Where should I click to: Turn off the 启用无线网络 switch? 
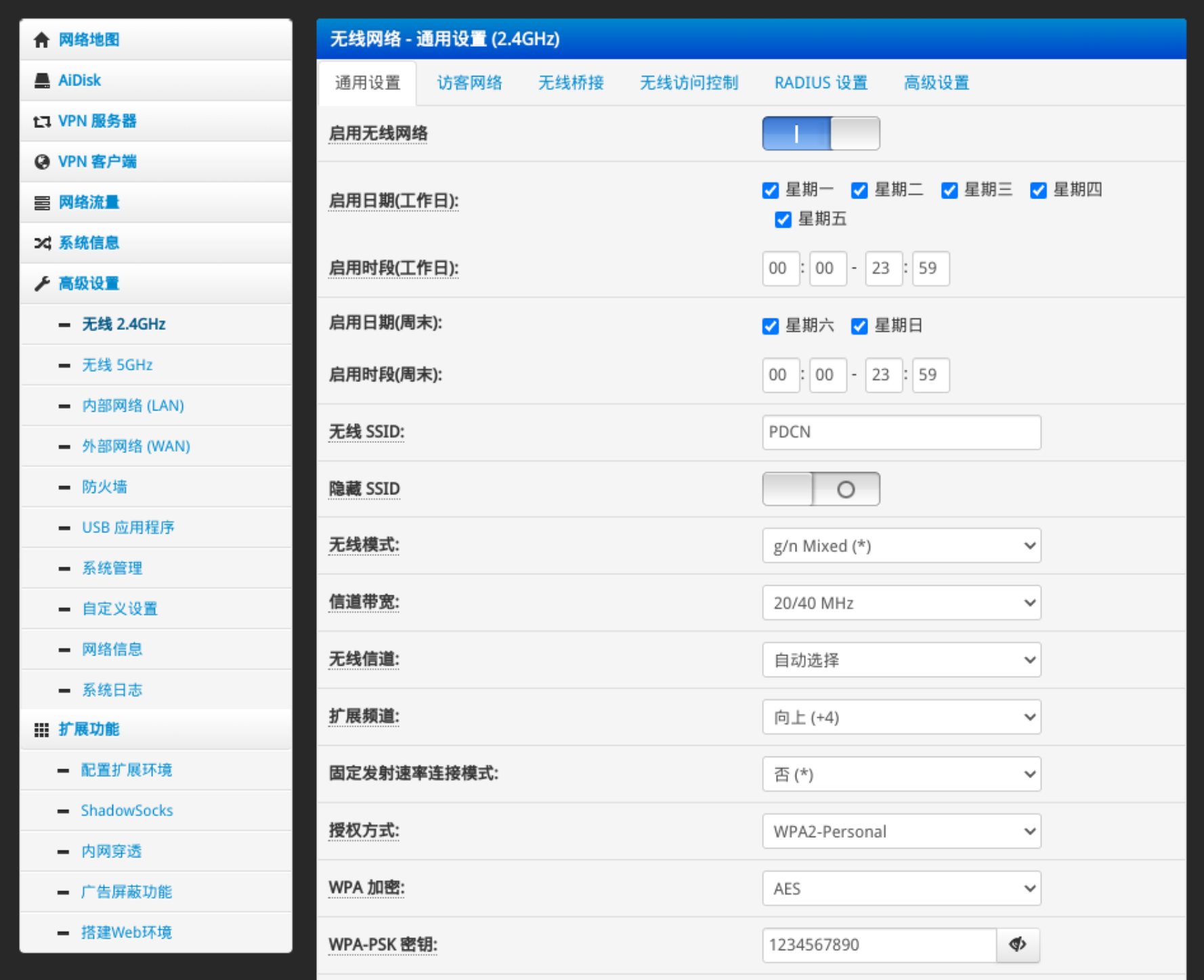tap(821, 133)
